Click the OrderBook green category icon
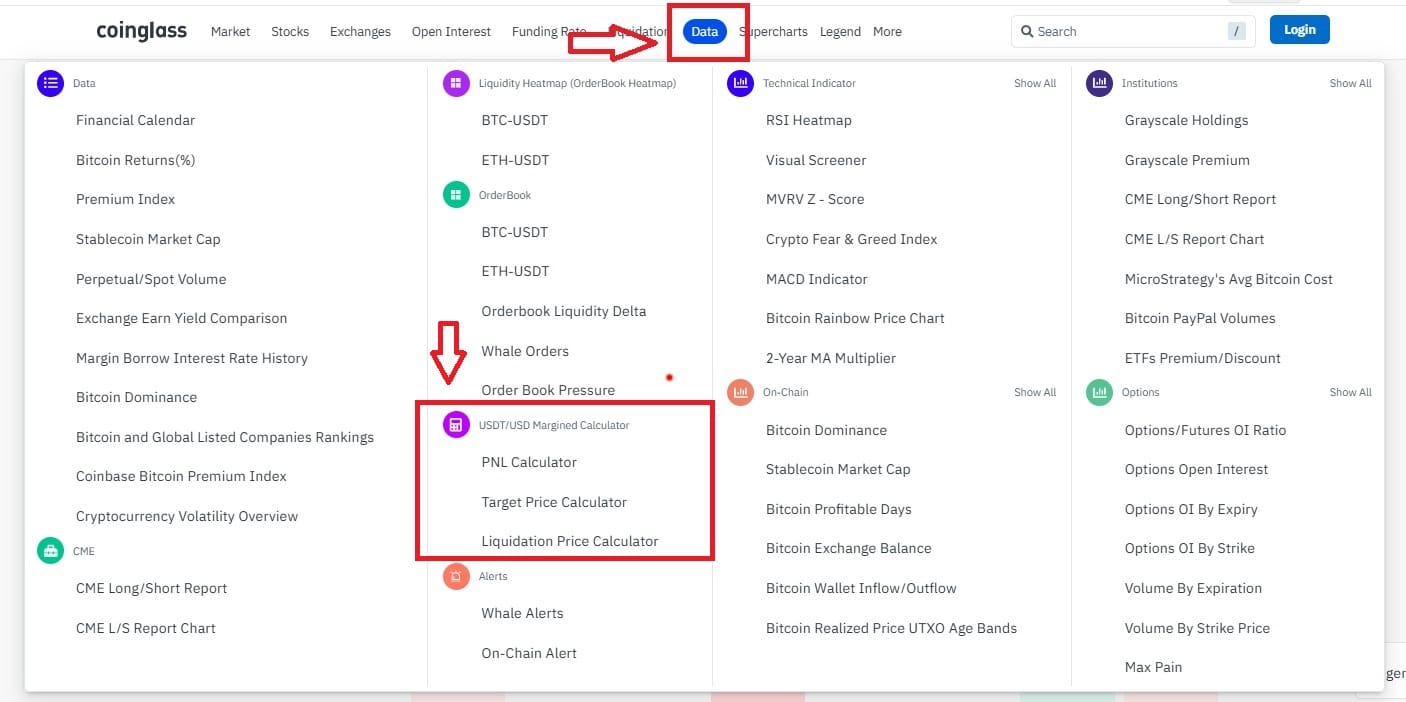The height and width of the screenshot is (702, 1406). tap(456, 195)
